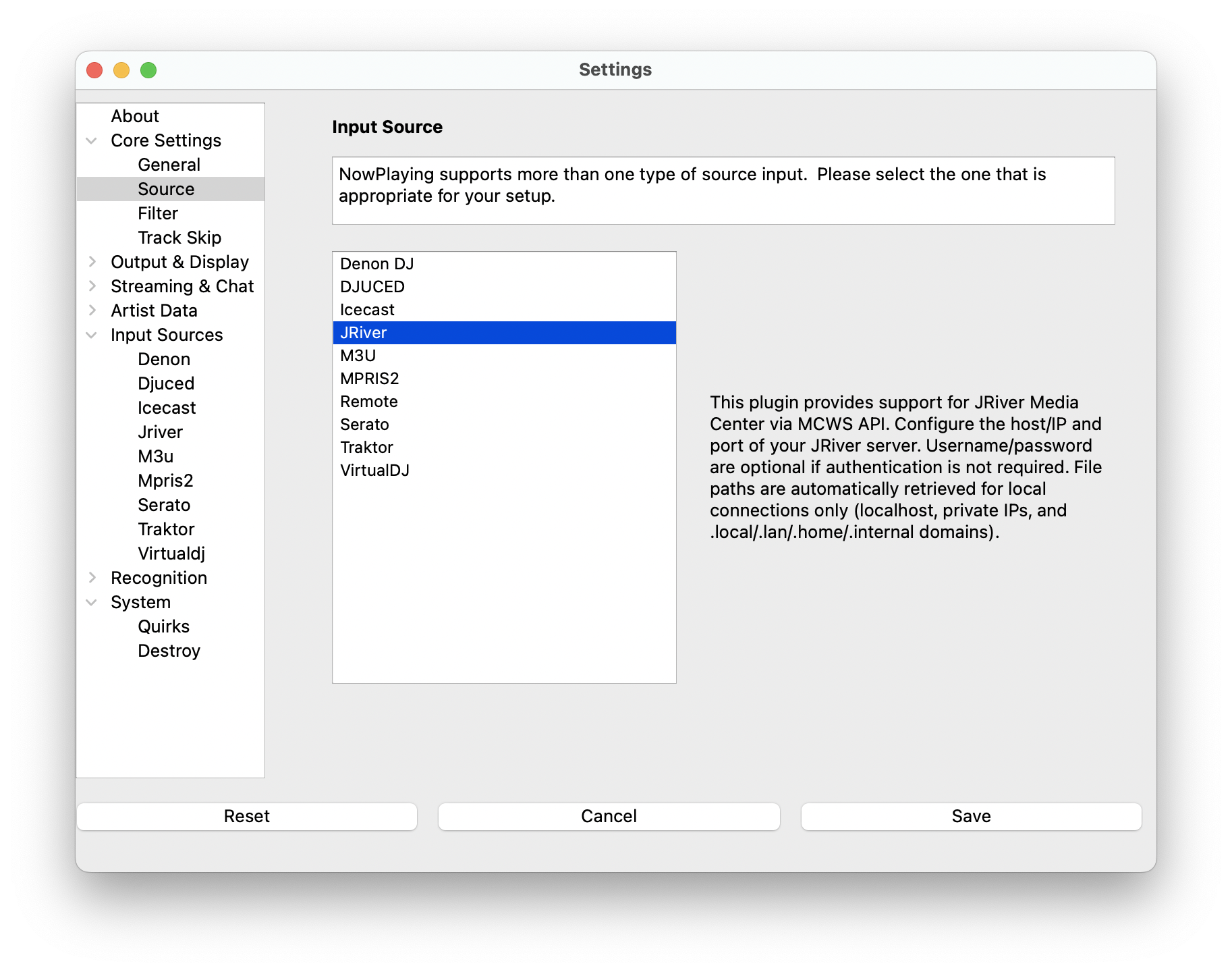Collapse the Core Settings tree section
The width and height of the screenshot is (1232, 972).
pyautogui.click(x=92, y=141)
